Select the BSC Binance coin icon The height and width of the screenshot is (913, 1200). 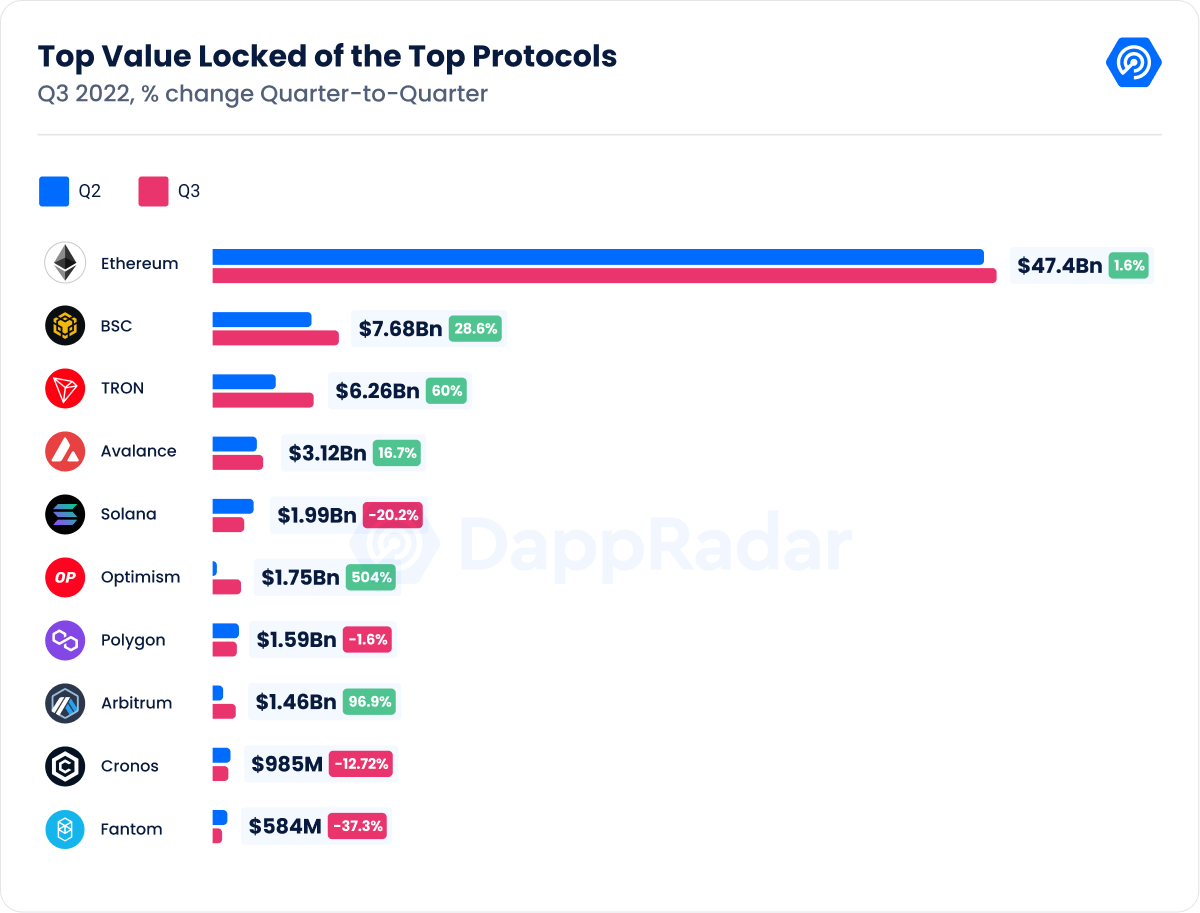coord(65,326)
